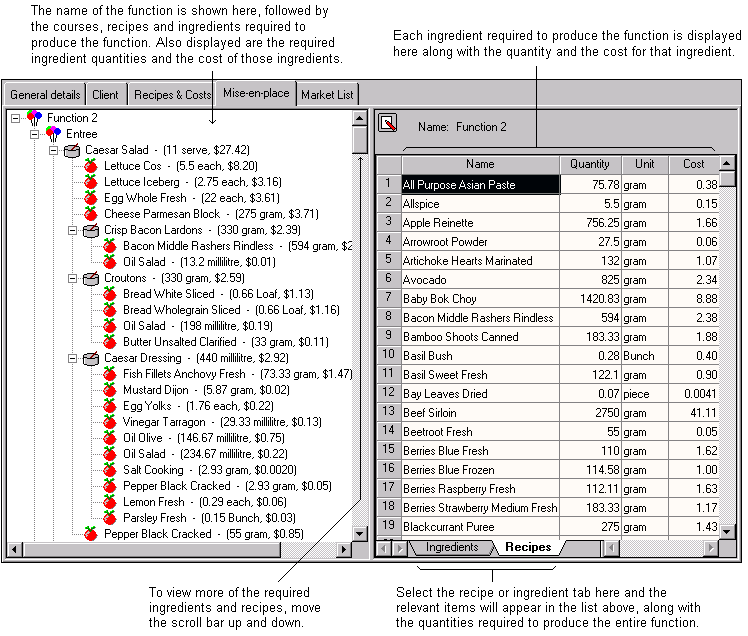The width and height of the screenshot is (748, 636).
Task: Click the apple icon beside Fish Fillets Anchovy Fresh
Action: point(110,374)
